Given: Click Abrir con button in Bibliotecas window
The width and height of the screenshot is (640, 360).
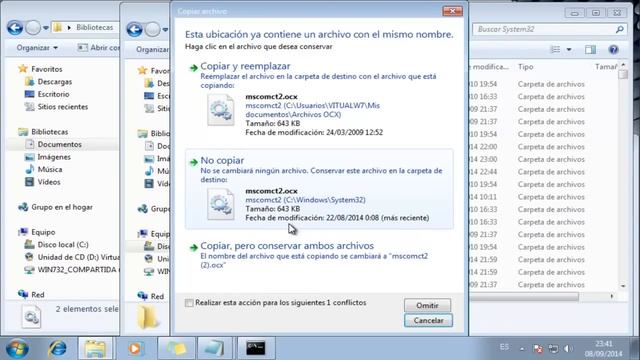Looking at the screenshot, I should 99,48.
